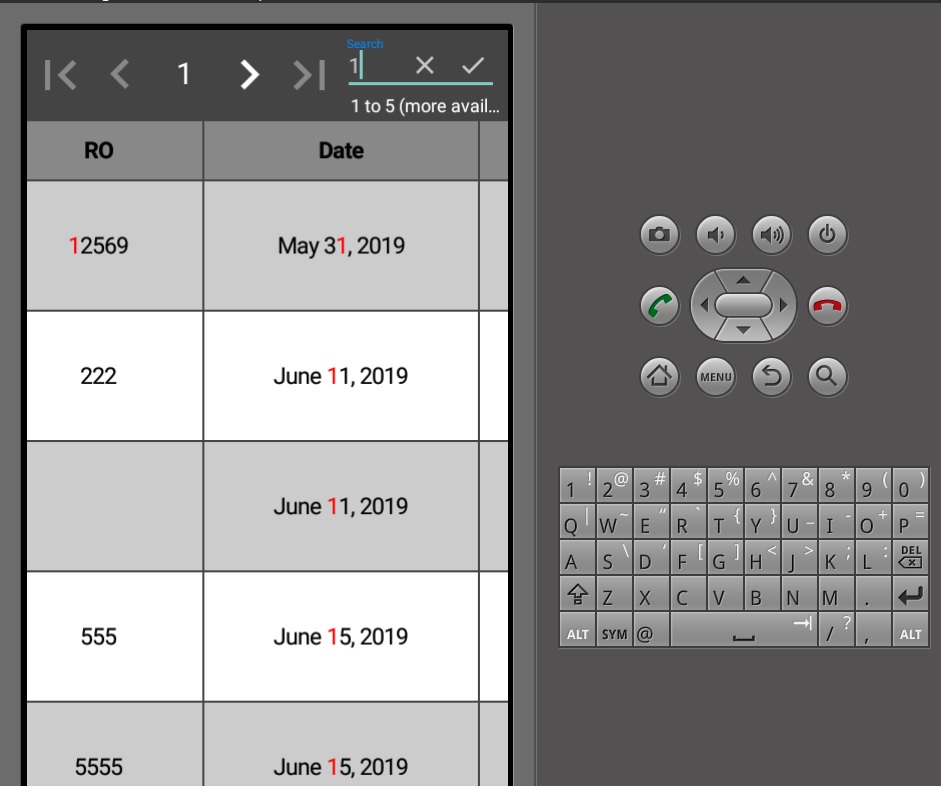Tap the D-pad right arrow
Screen dimensions: 941x786
click(783, 305)
